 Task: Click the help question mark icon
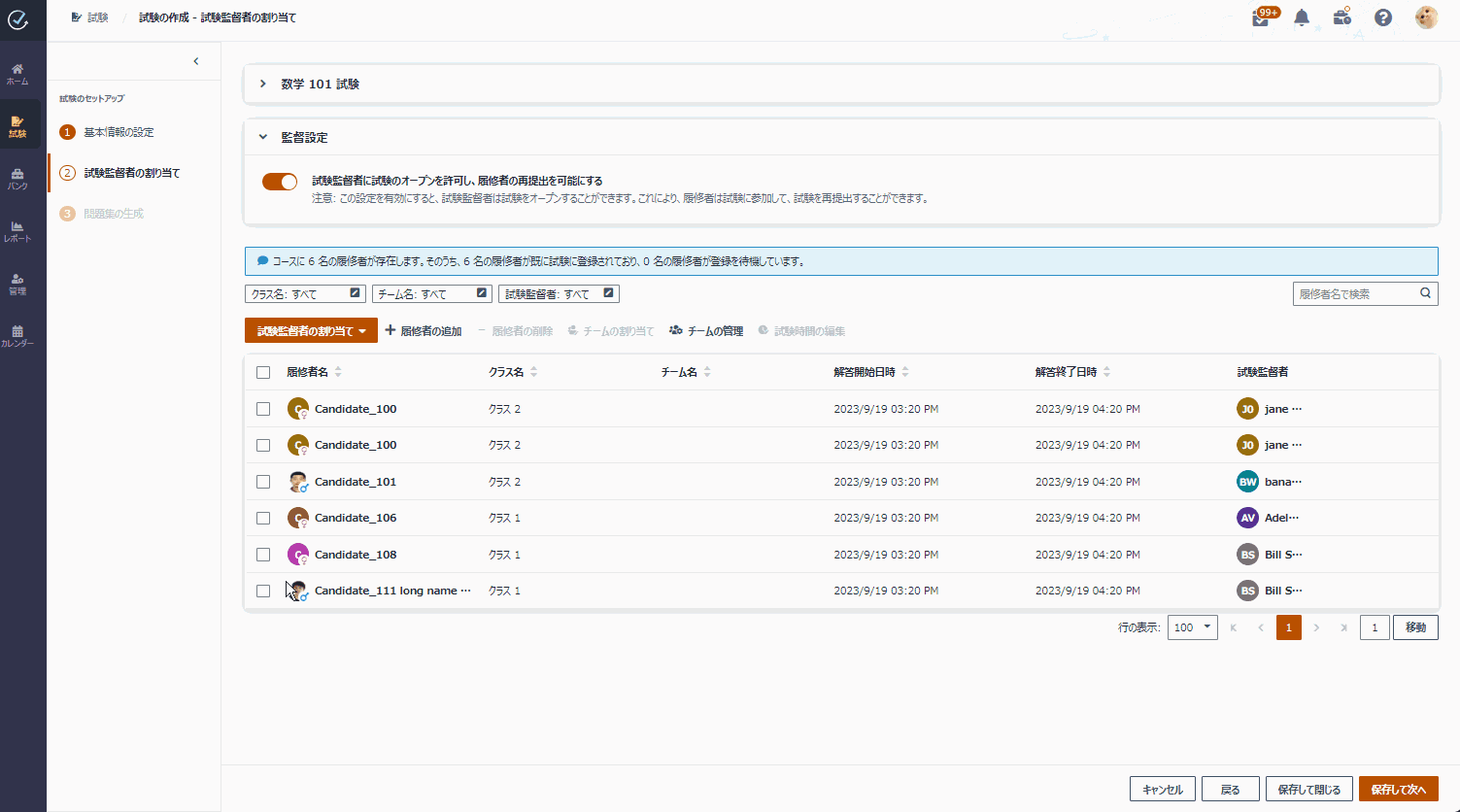point(1383,17)
